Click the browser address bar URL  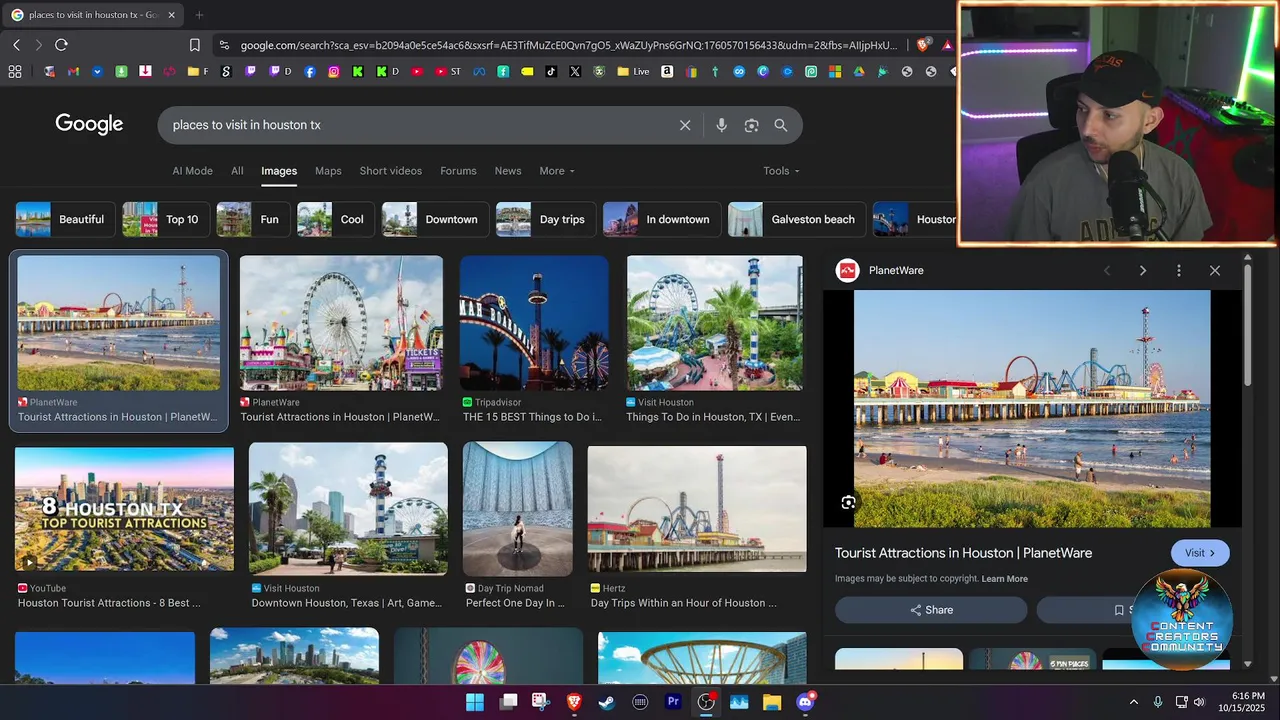pos(568,45)
